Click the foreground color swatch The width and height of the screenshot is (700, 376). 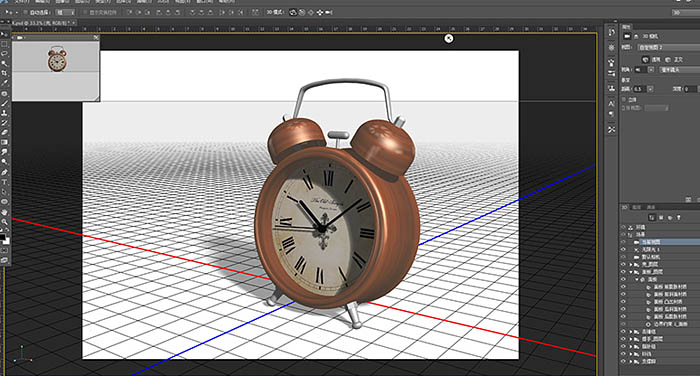[x=3, y=237]
